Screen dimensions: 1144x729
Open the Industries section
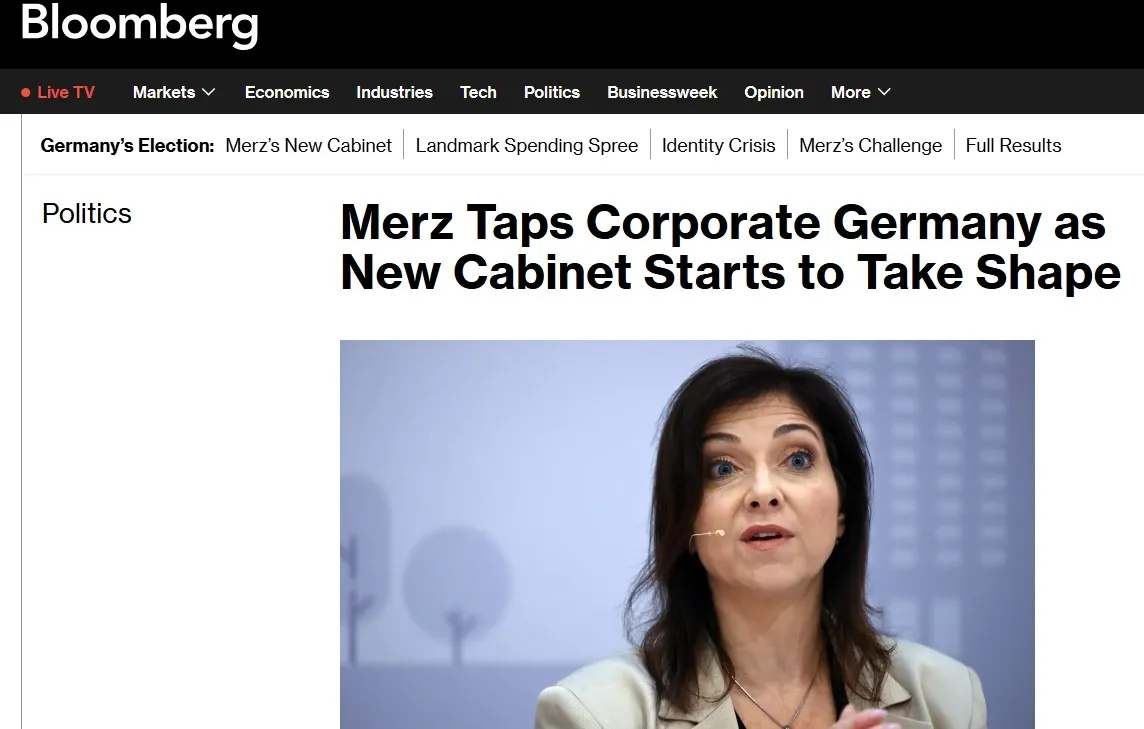click(x=394, y=92)
